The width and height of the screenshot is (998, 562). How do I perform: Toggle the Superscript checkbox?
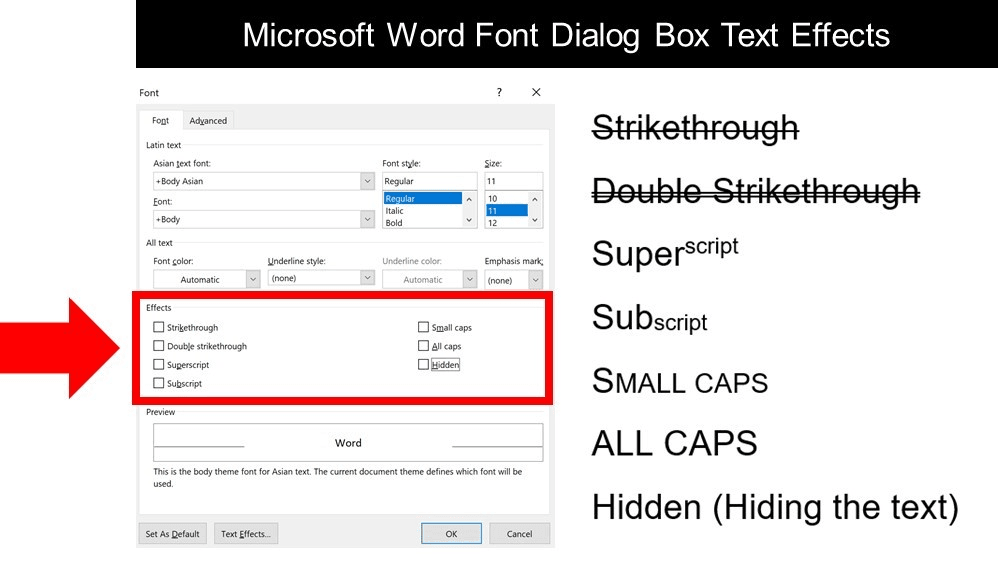(159, 365)
